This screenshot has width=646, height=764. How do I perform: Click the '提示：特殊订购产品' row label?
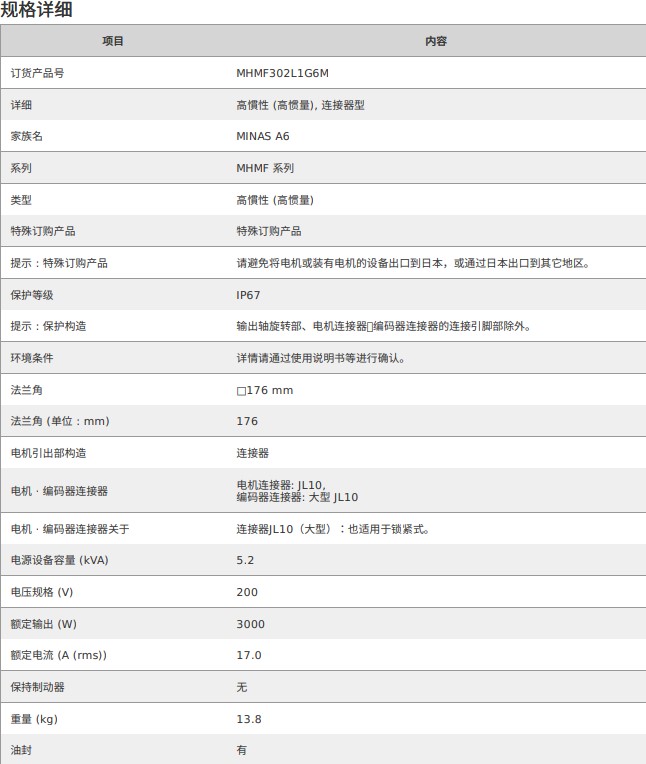click(x=59, y=263)
